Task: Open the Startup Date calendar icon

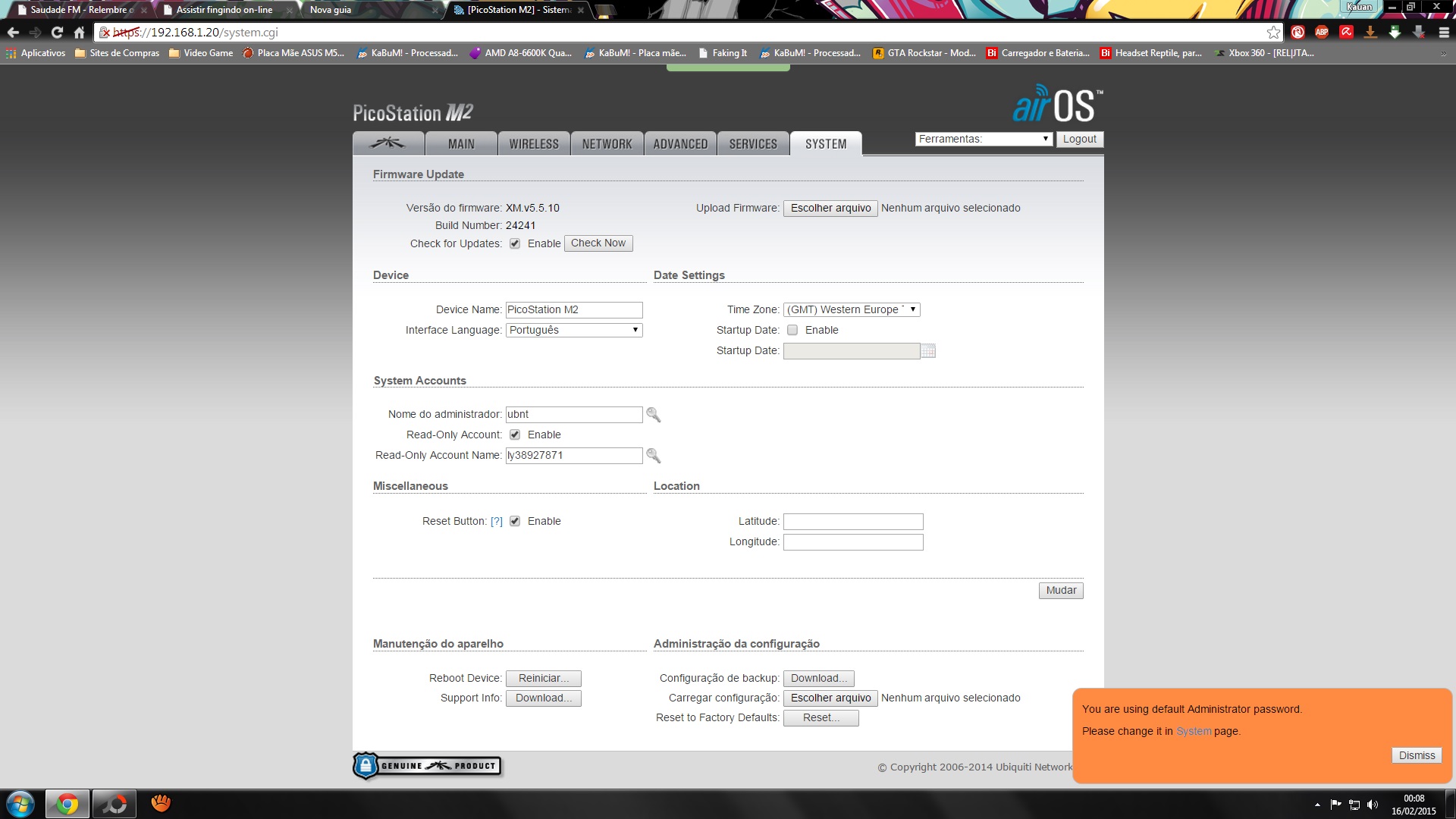Action: point(928,351)
